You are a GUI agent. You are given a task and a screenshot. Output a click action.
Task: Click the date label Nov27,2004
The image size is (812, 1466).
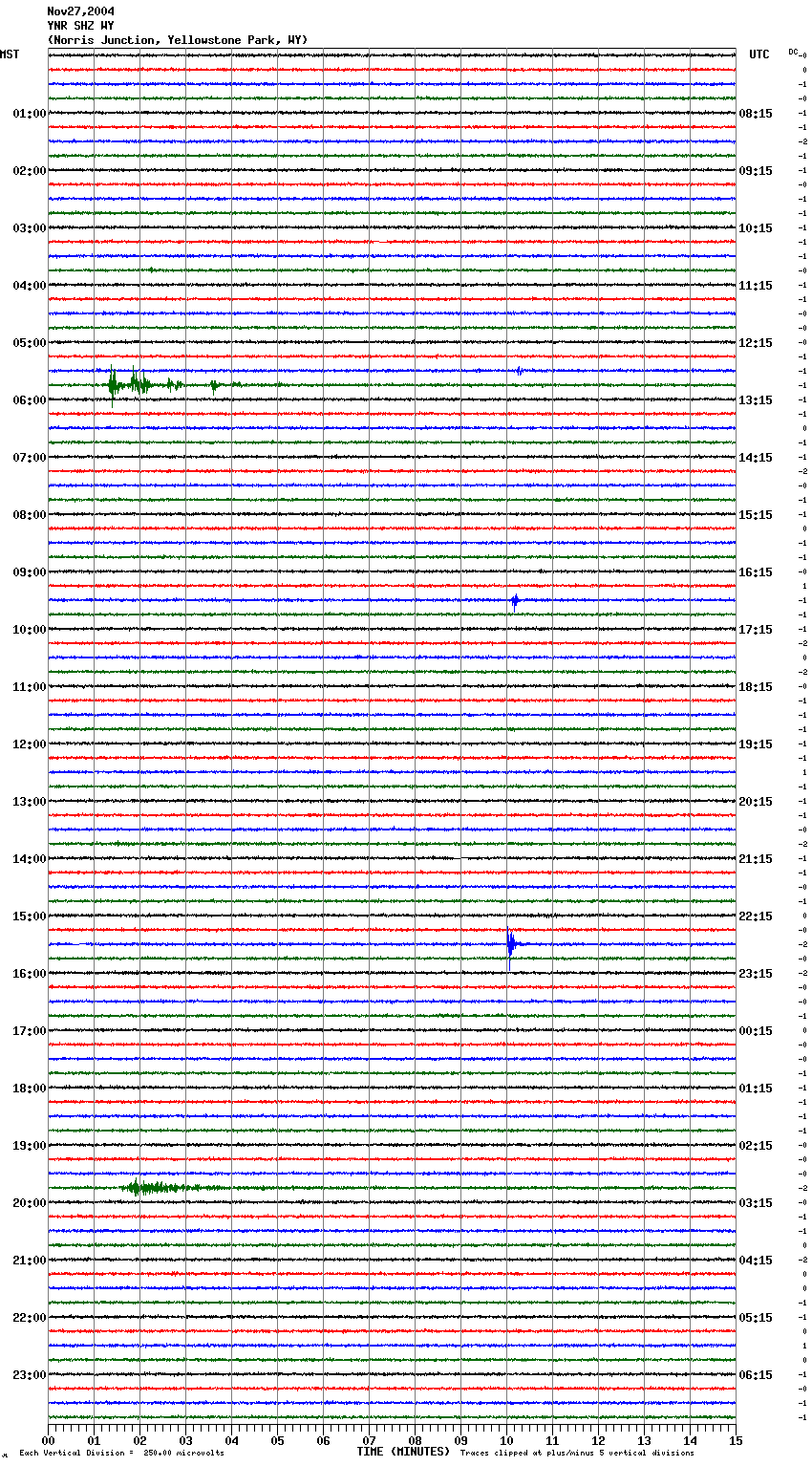tap(80, 11)
